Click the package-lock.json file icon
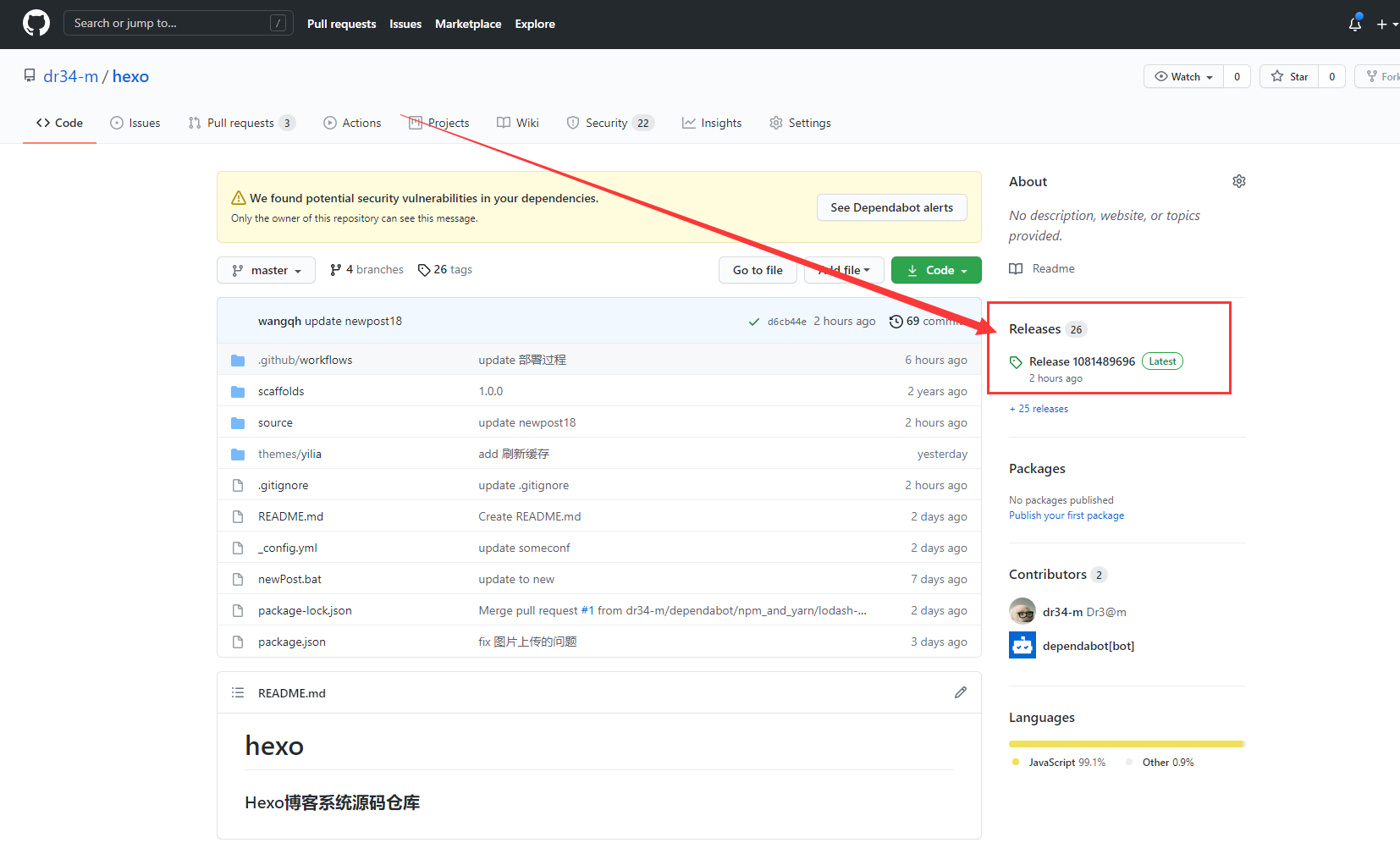1400x854 pixels. (x=238, y=610)
